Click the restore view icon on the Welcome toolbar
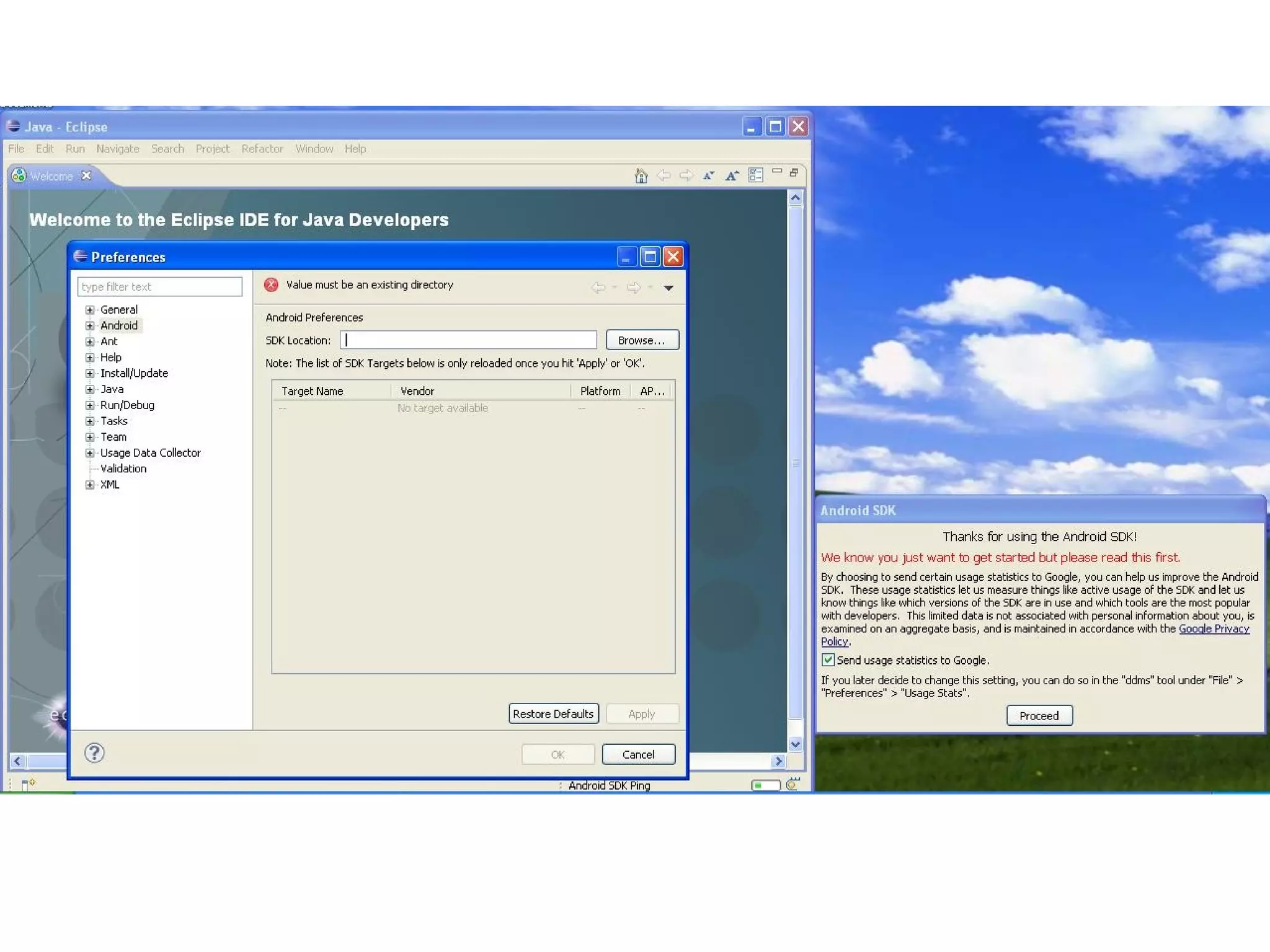The width and height of the screenshot is (1270, 952). pos(794,173)
